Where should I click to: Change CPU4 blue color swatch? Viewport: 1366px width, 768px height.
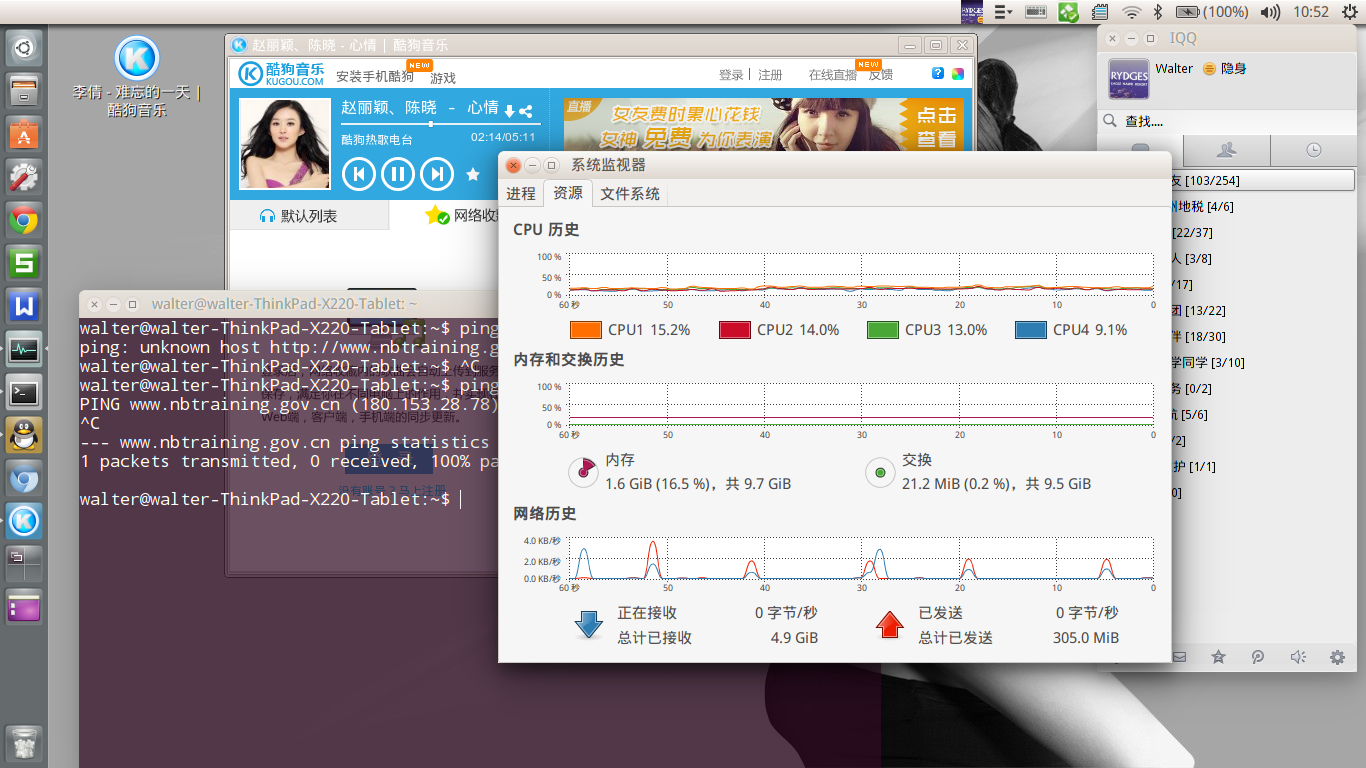pos(1031,330)
